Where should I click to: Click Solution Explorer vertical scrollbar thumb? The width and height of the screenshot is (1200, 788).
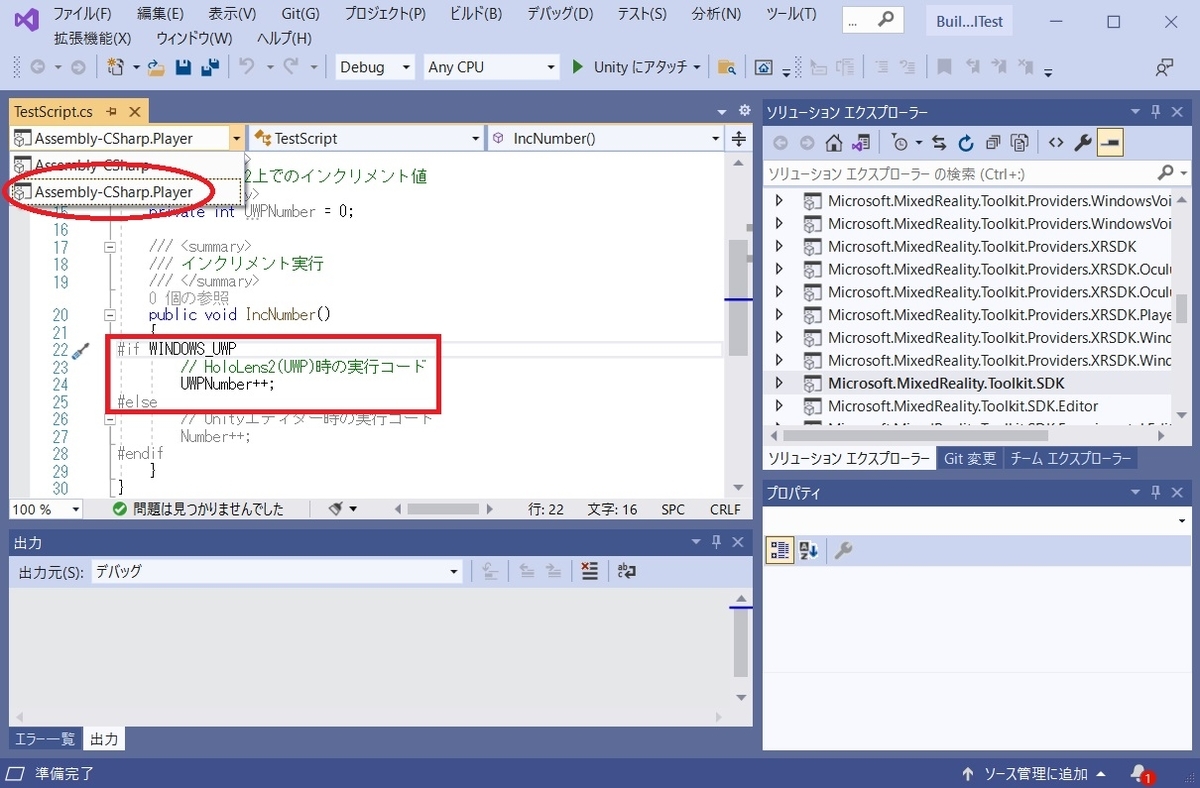click(x=1181, y=309)
